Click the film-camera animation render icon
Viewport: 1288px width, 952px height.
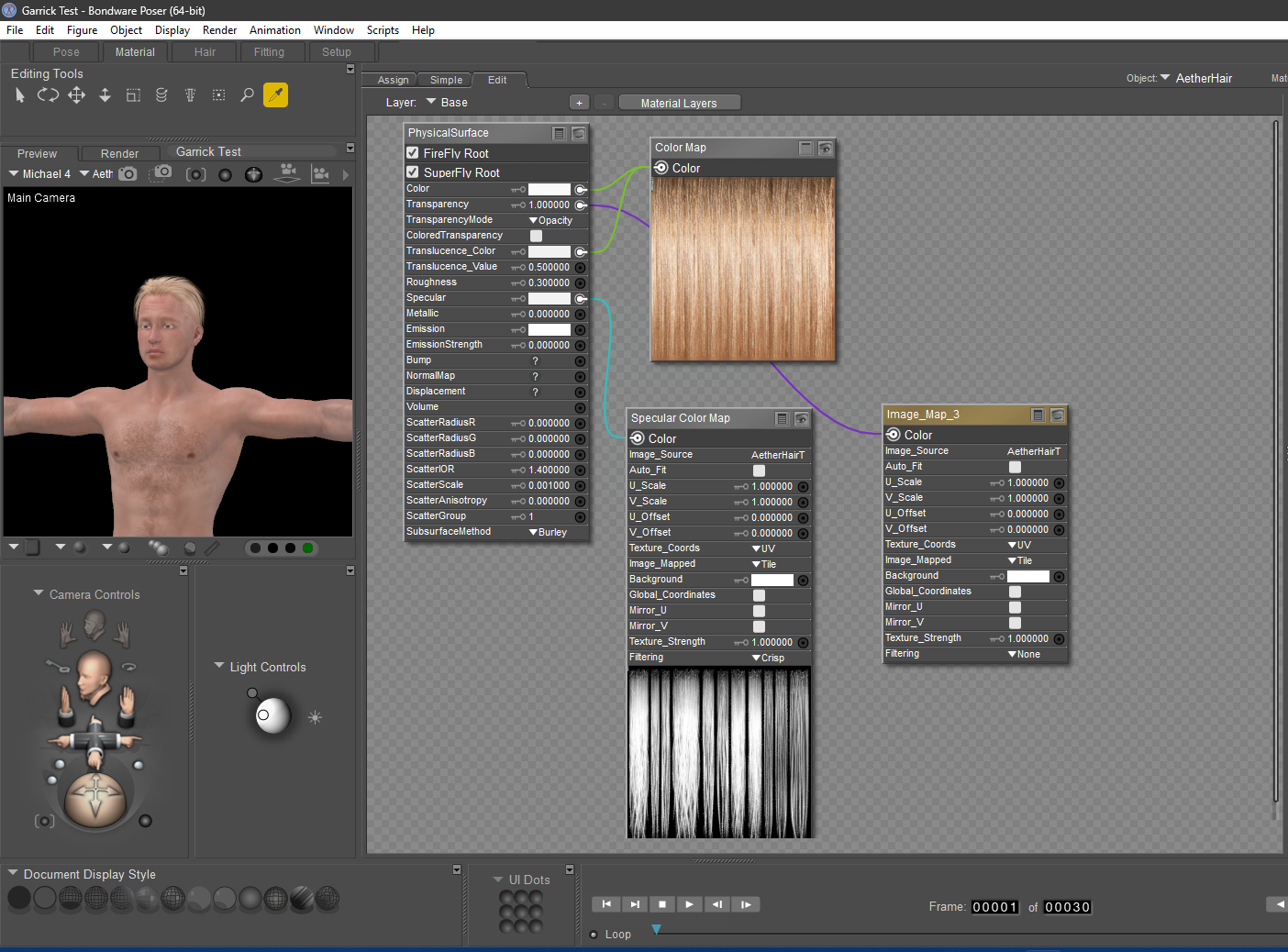click(x=288, y=172)
